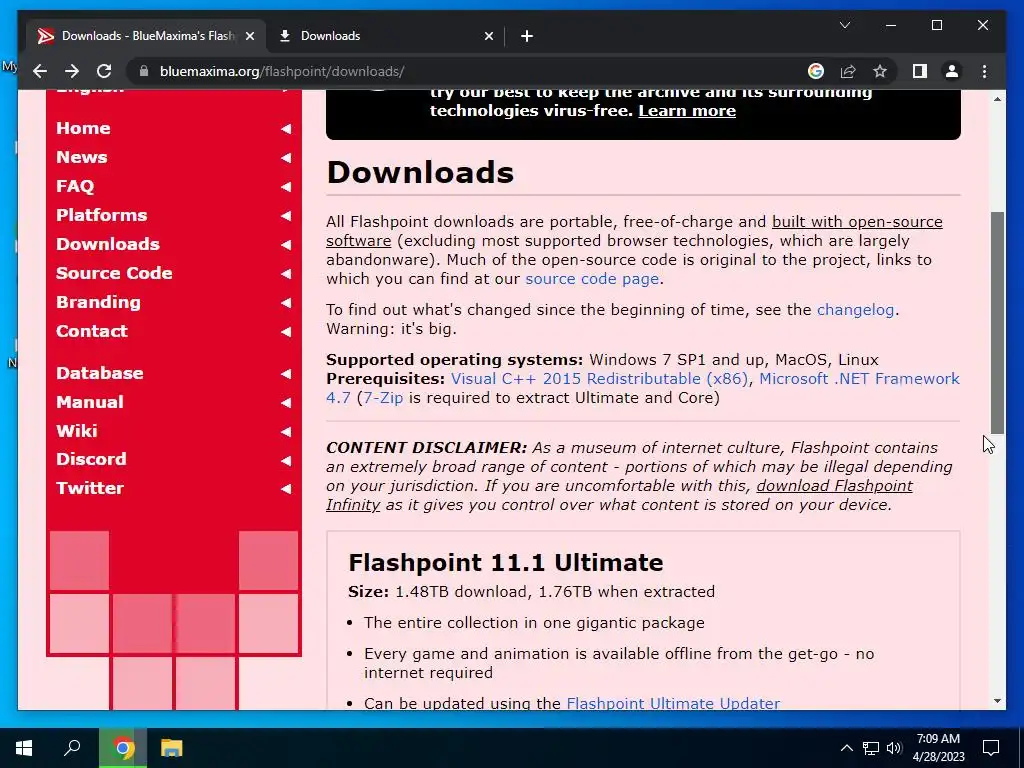This screenshot has height=768, width=1024.
Task: Open the Chrome profile avatar
Action: (x=952, y=71)
